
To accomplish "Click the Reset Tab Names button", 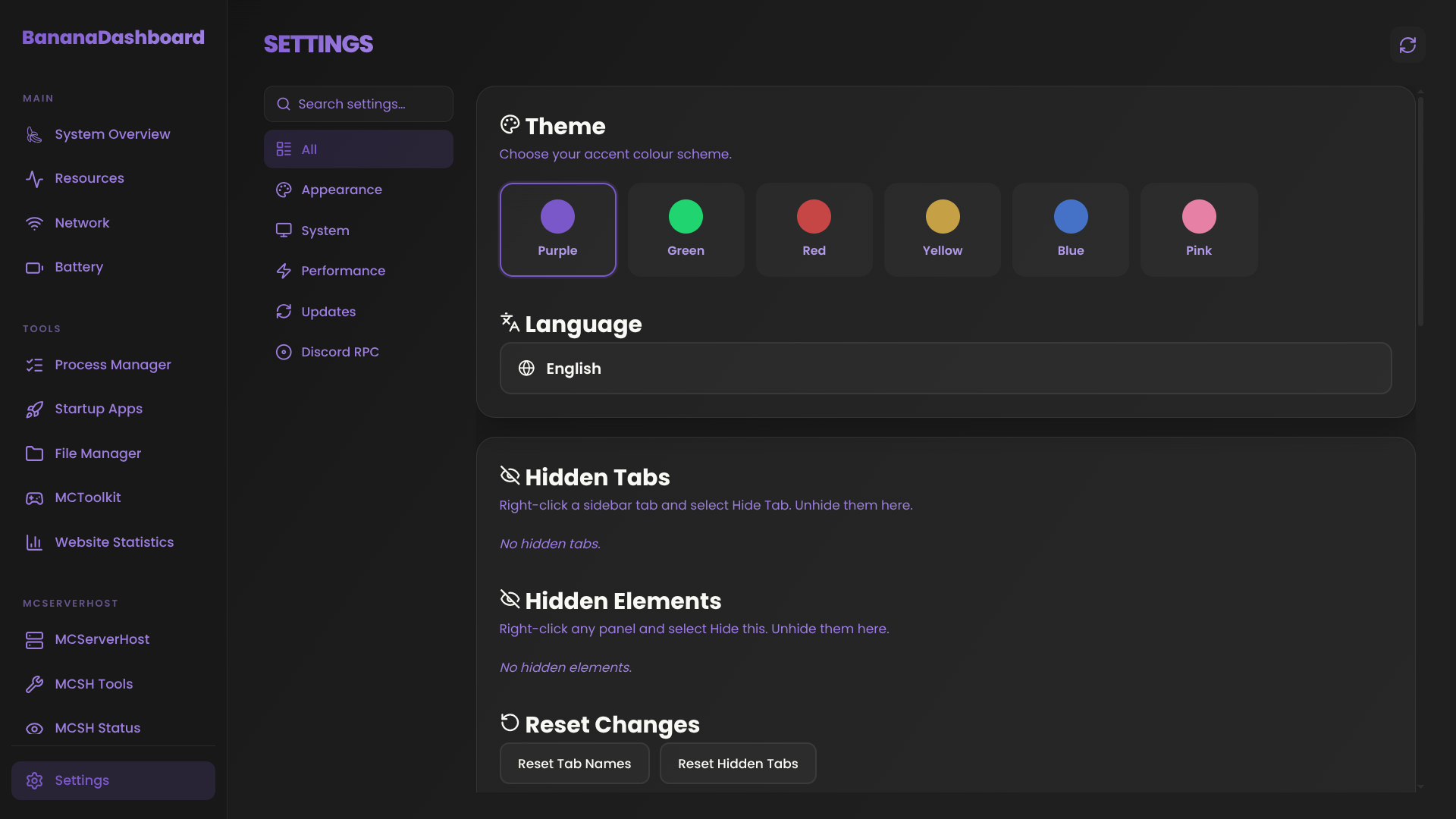I will click(x=574, y=764).
